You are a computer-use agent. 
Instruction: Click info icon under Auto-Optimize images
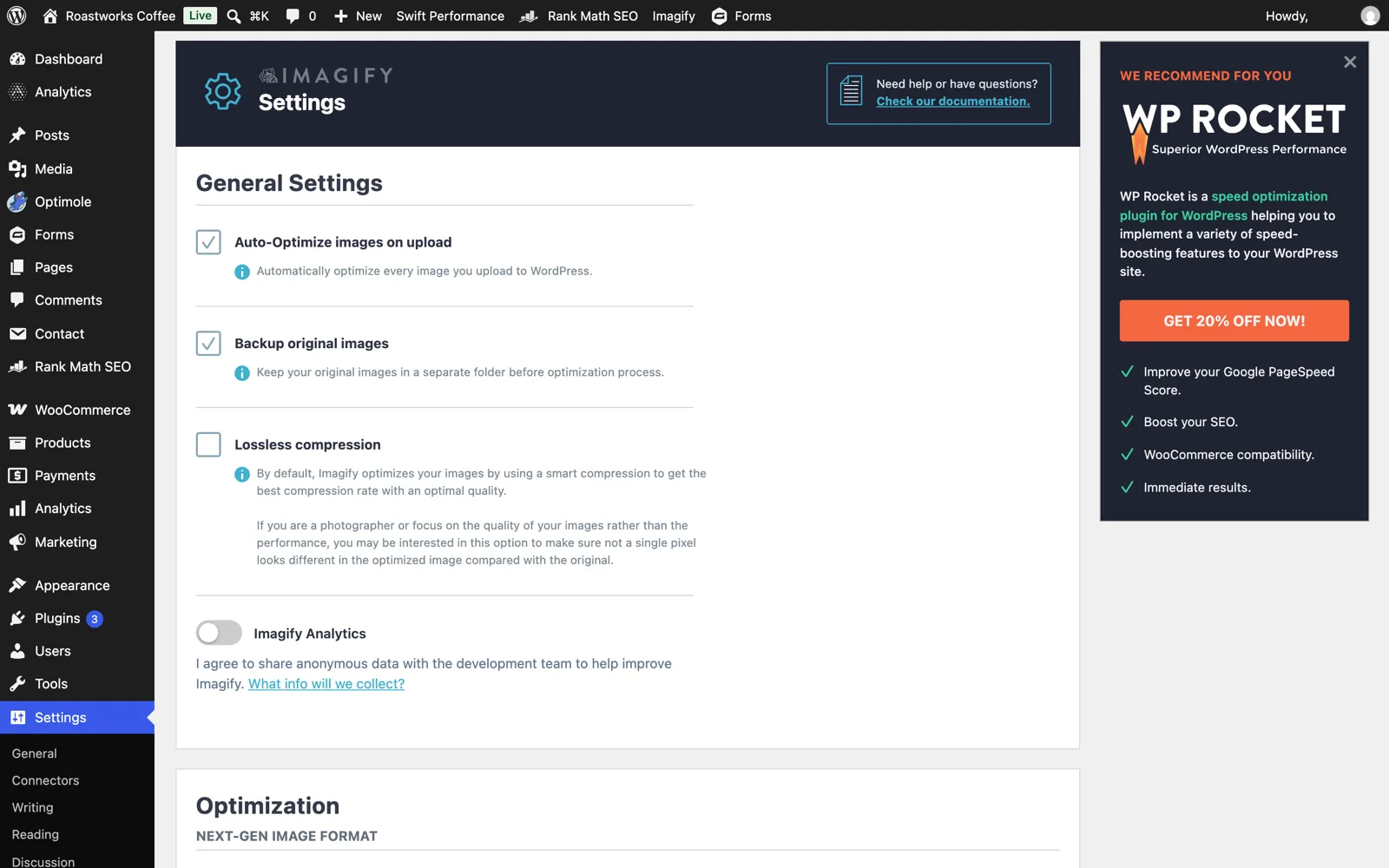[x=242, y=272]
